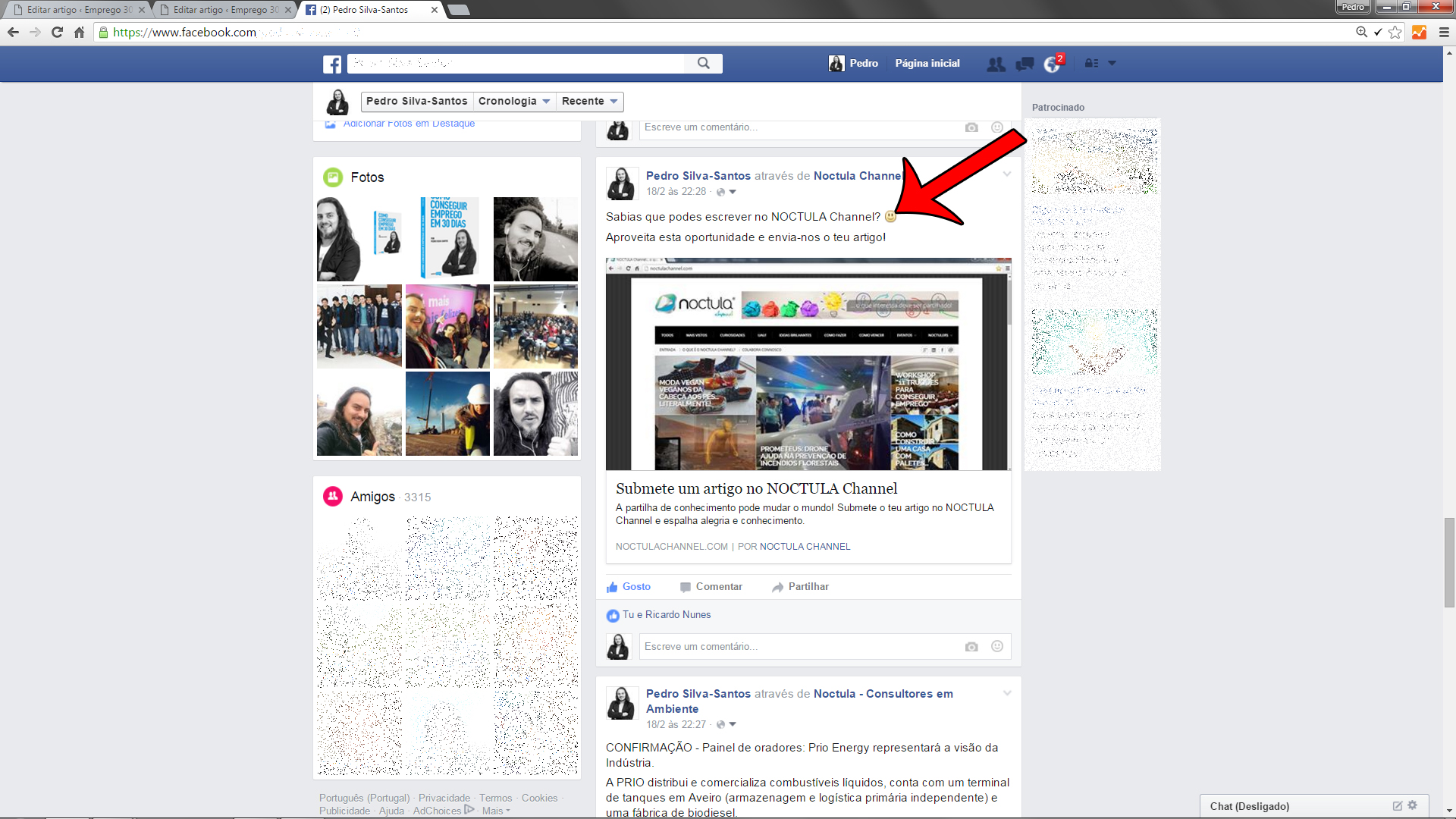
Task: Click the AdChoices footer link
Action: pos(444,811)
